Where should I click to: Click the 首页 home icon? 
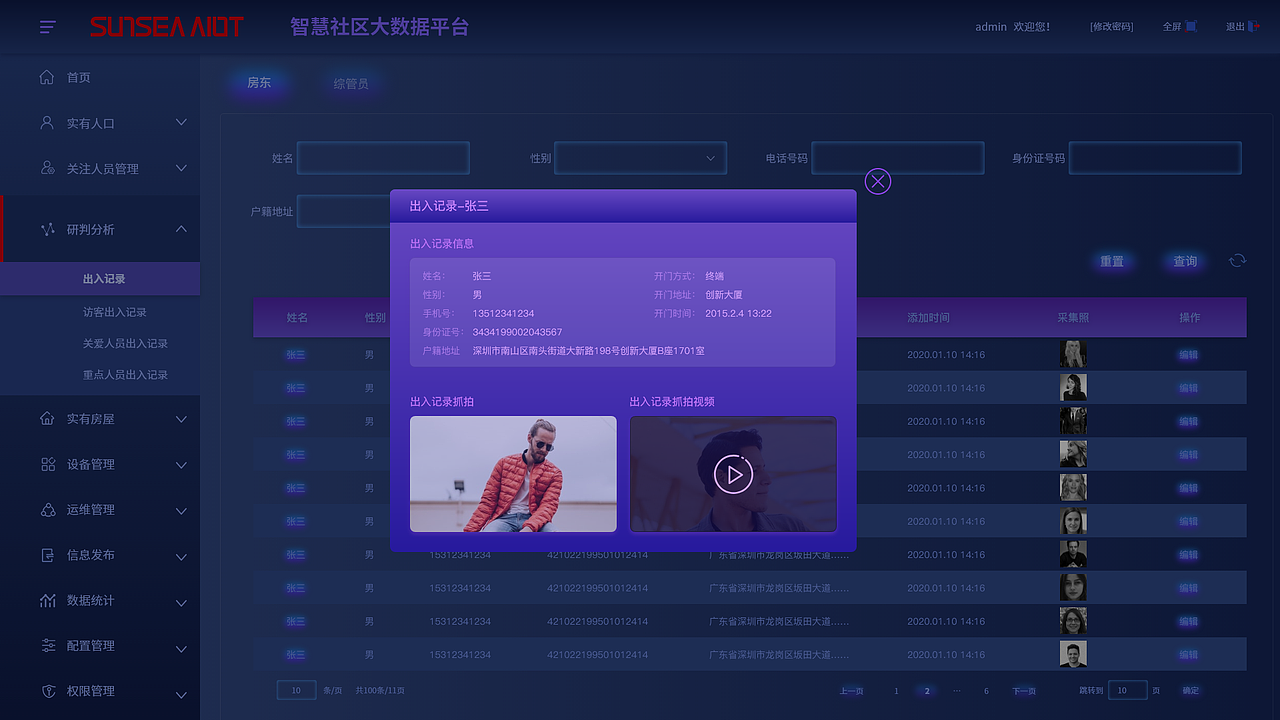[x=47, y=77]
